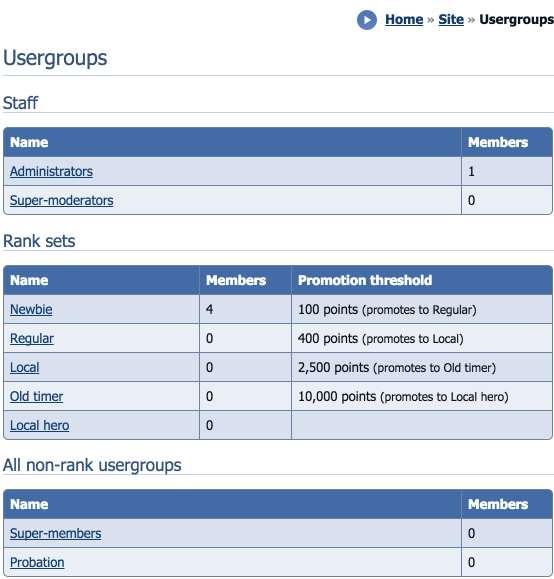Open the Local rank usergroup

(24, 367)
